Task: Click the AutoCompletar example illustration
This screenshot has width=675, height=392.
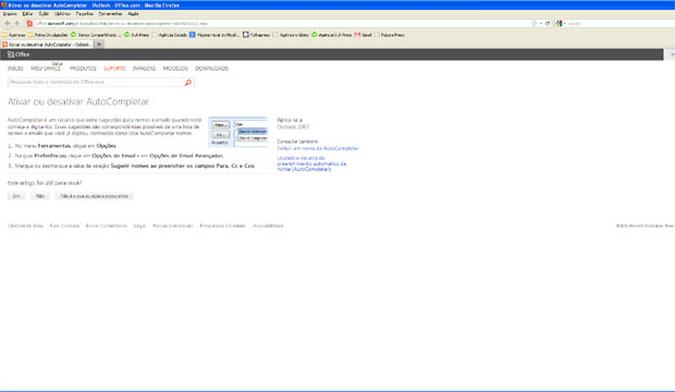Action: [x=238, y=132]
